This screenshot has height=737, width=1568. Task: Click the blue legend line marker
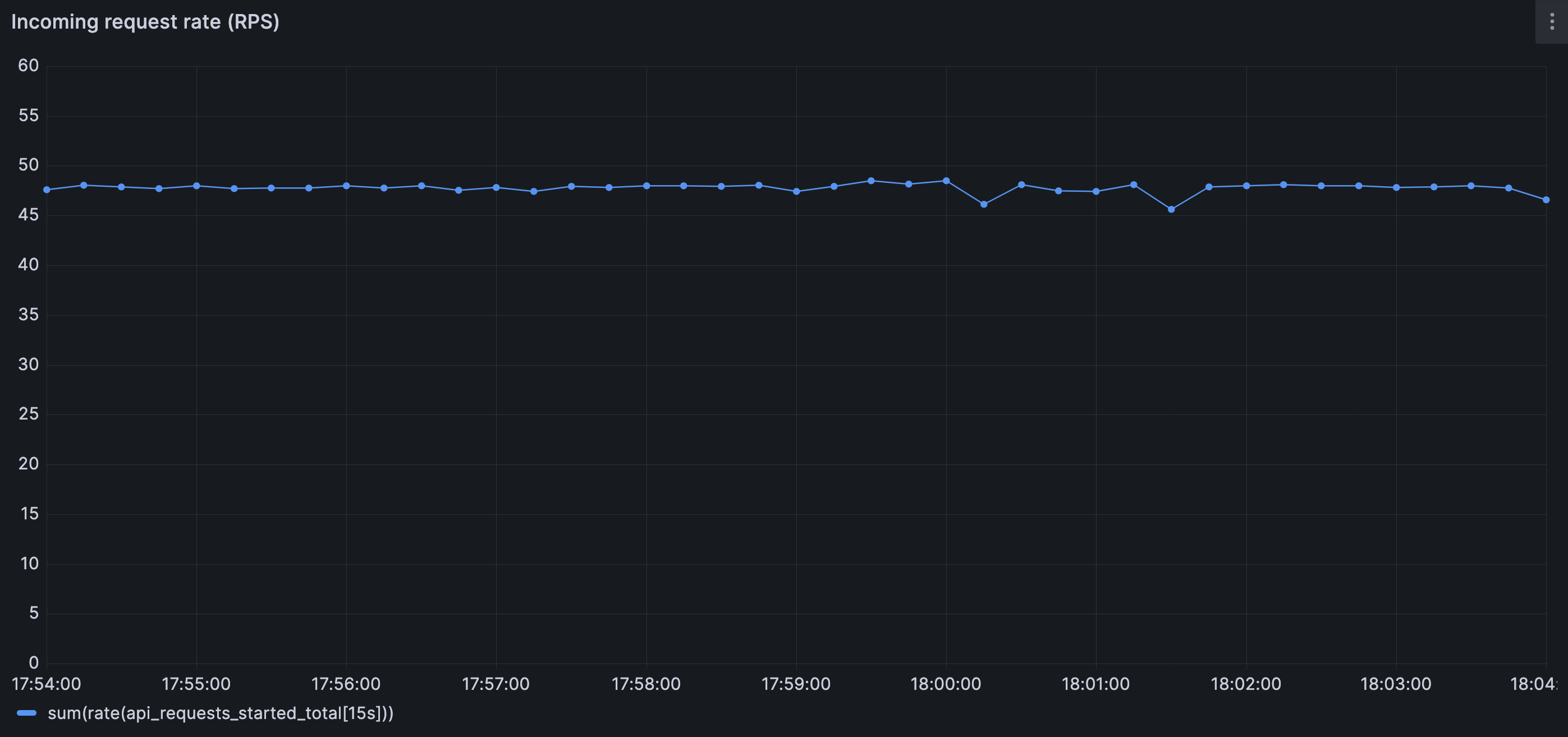[28, 713]
